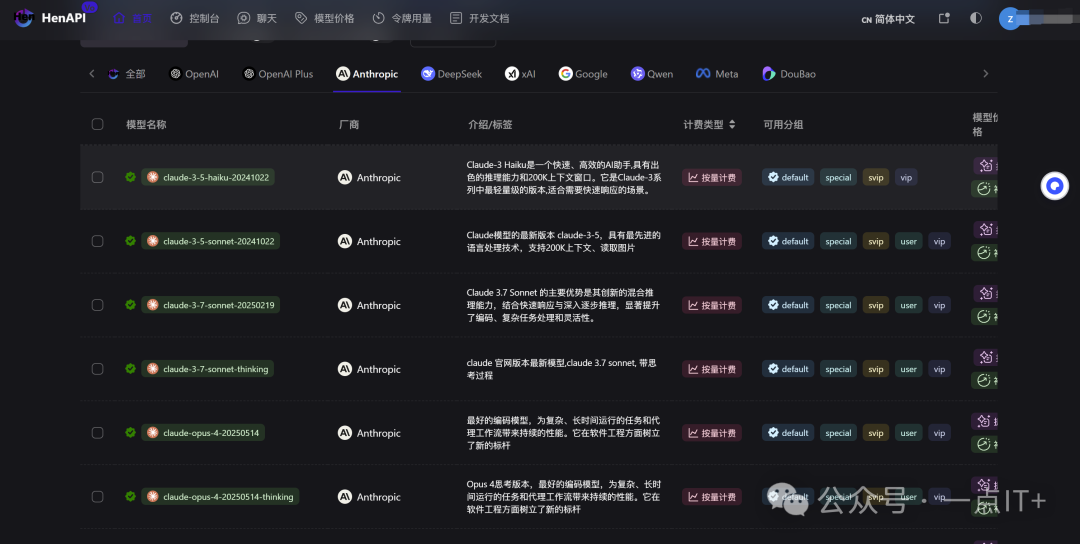
Task: Click the claude-3-5-sonnet-20241022 model tag
Action: pyautogui.click(x=211, y=241)
